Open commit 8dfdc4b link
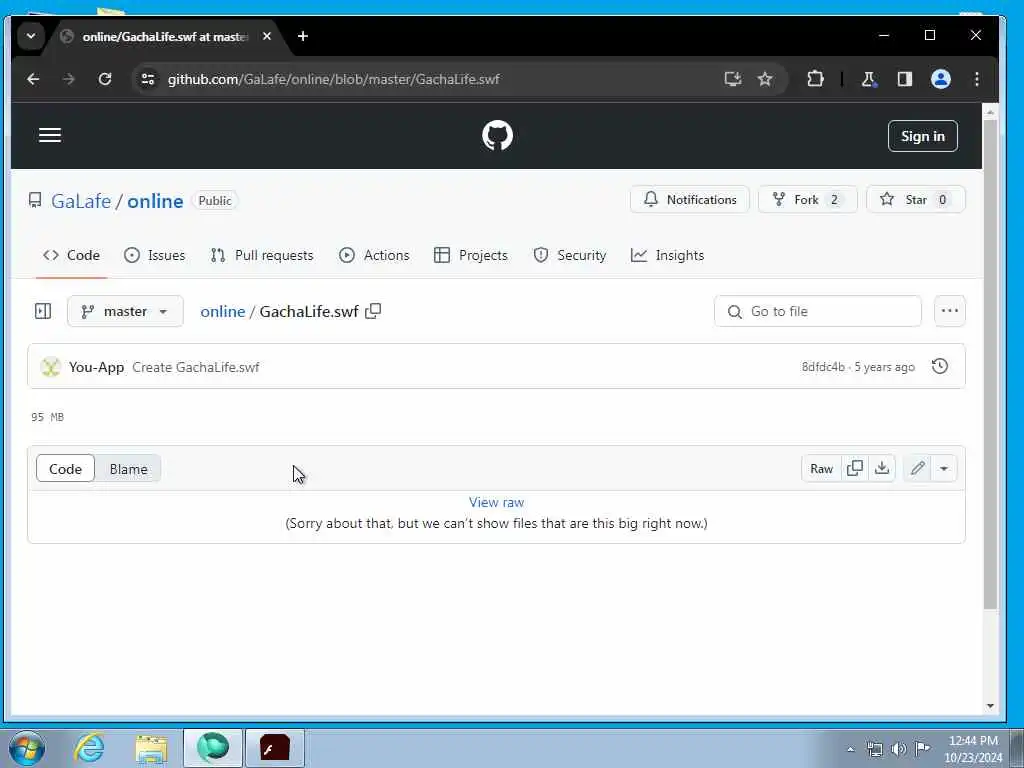The height and width of the screenshot is (768, 1024). coord(823,367)
